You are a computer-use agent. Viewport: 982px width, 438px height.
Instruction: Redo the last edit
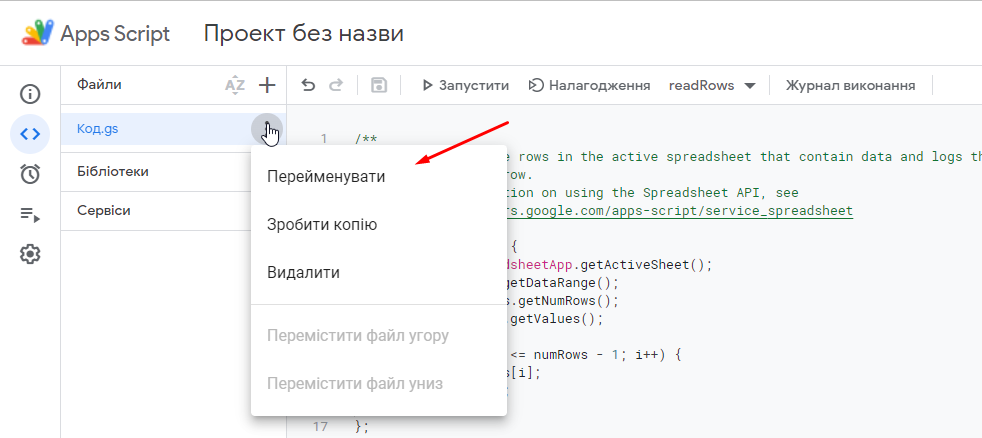[337, 86]
